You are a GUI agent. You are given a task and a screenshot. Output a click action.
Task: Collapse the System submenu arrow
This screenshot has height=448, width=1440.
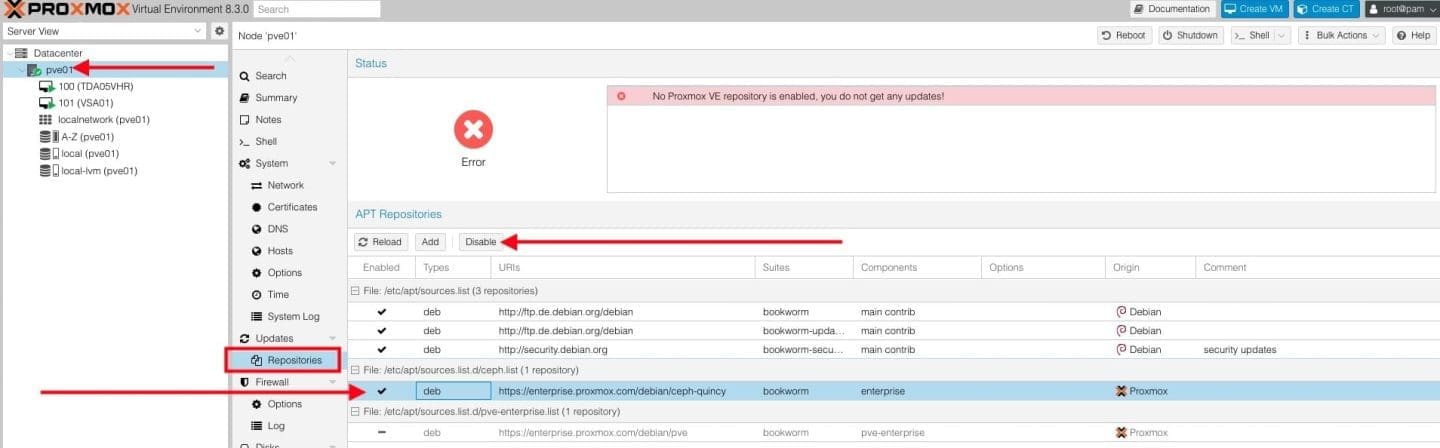pos(333,164)
